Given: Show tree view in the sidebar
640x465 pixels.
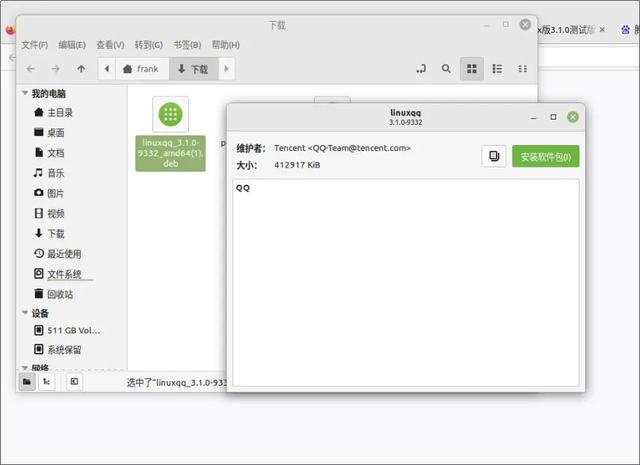Looking at the screenshot, I should tap(47, 382).
